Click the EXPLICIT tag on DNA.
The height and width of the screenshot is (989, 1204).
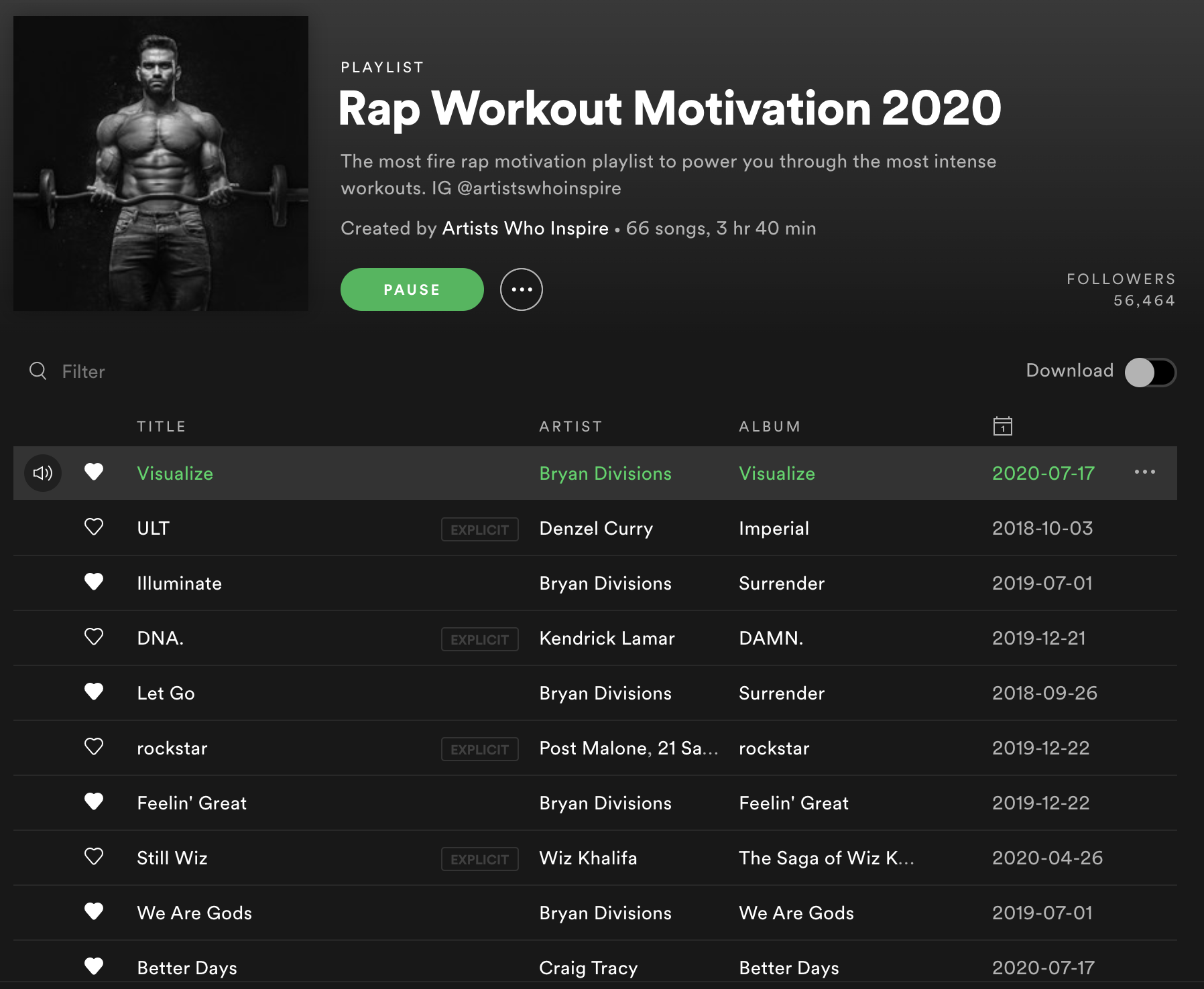click(x=480, y=639)
